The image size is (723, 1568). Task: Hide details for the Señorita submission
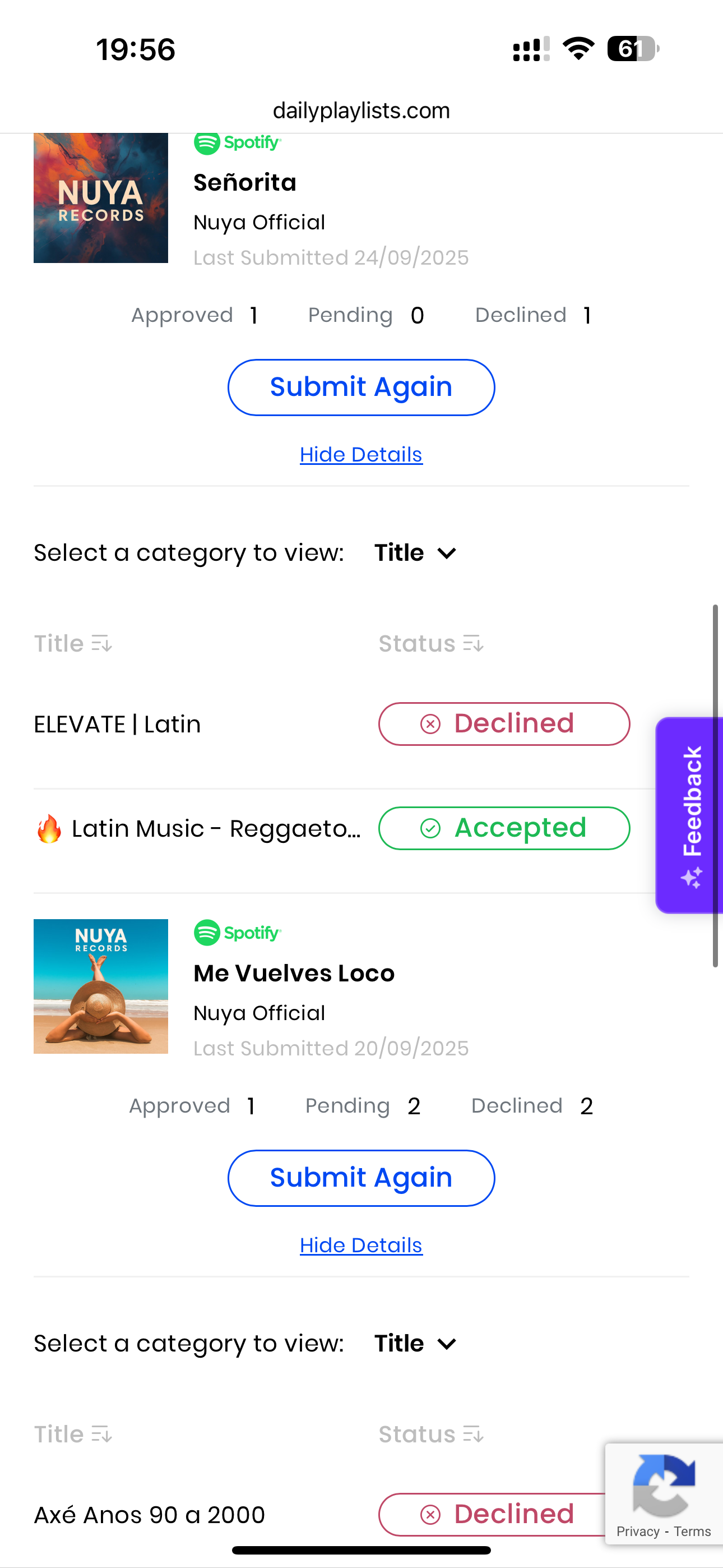click(x=361, y=455)
